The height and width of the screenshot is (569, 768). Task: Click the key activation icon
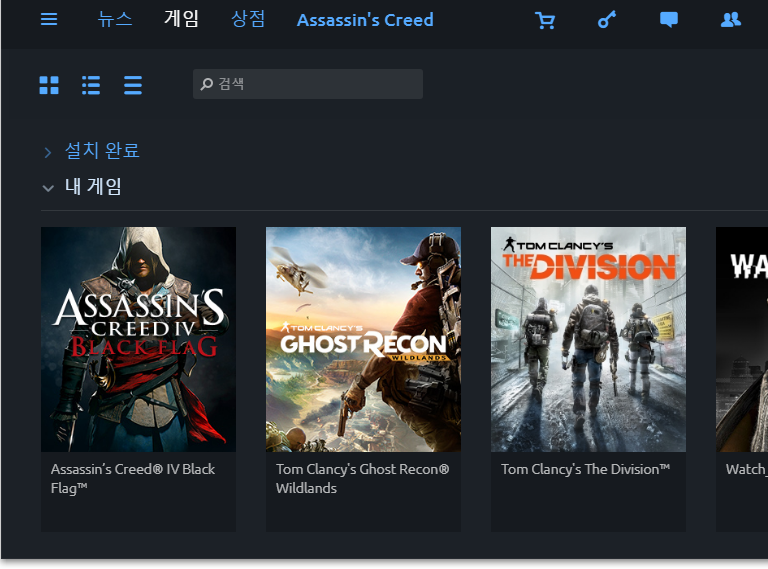tap(607, 20)
